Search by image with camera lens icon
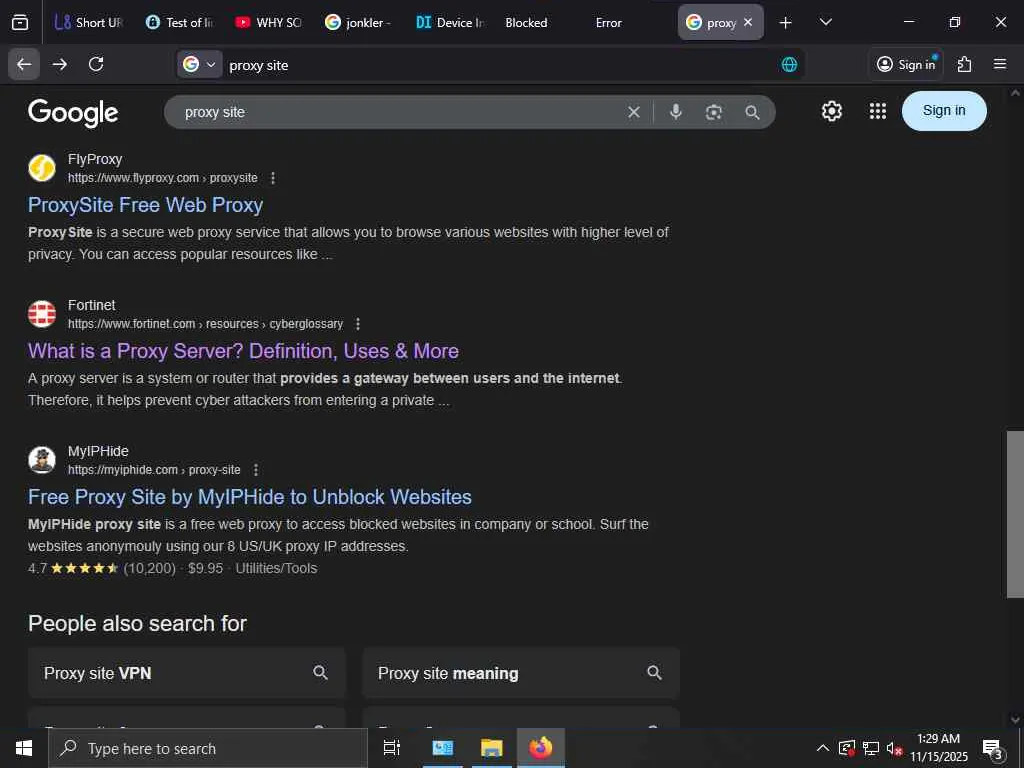 [714, 112]
